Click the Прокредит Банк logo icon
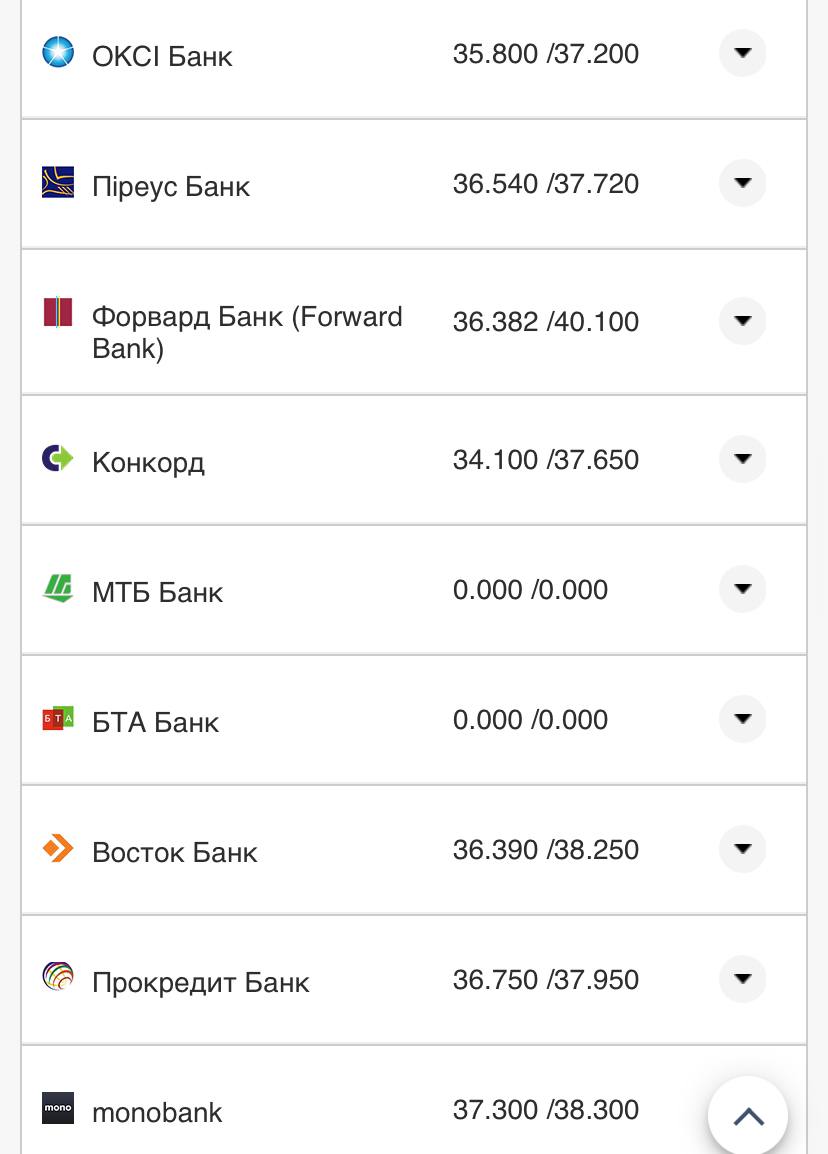This screenshot has width=828, height=1154. (x=58, y=977)
